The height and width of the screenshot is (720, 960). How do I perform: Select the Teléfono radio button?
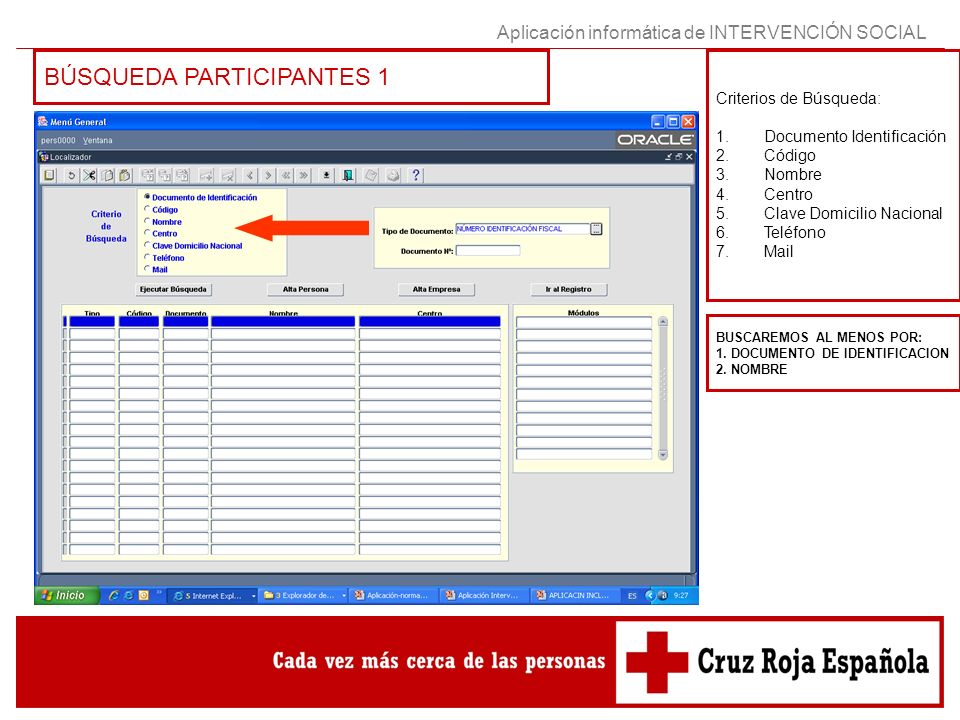coord(147,257)
